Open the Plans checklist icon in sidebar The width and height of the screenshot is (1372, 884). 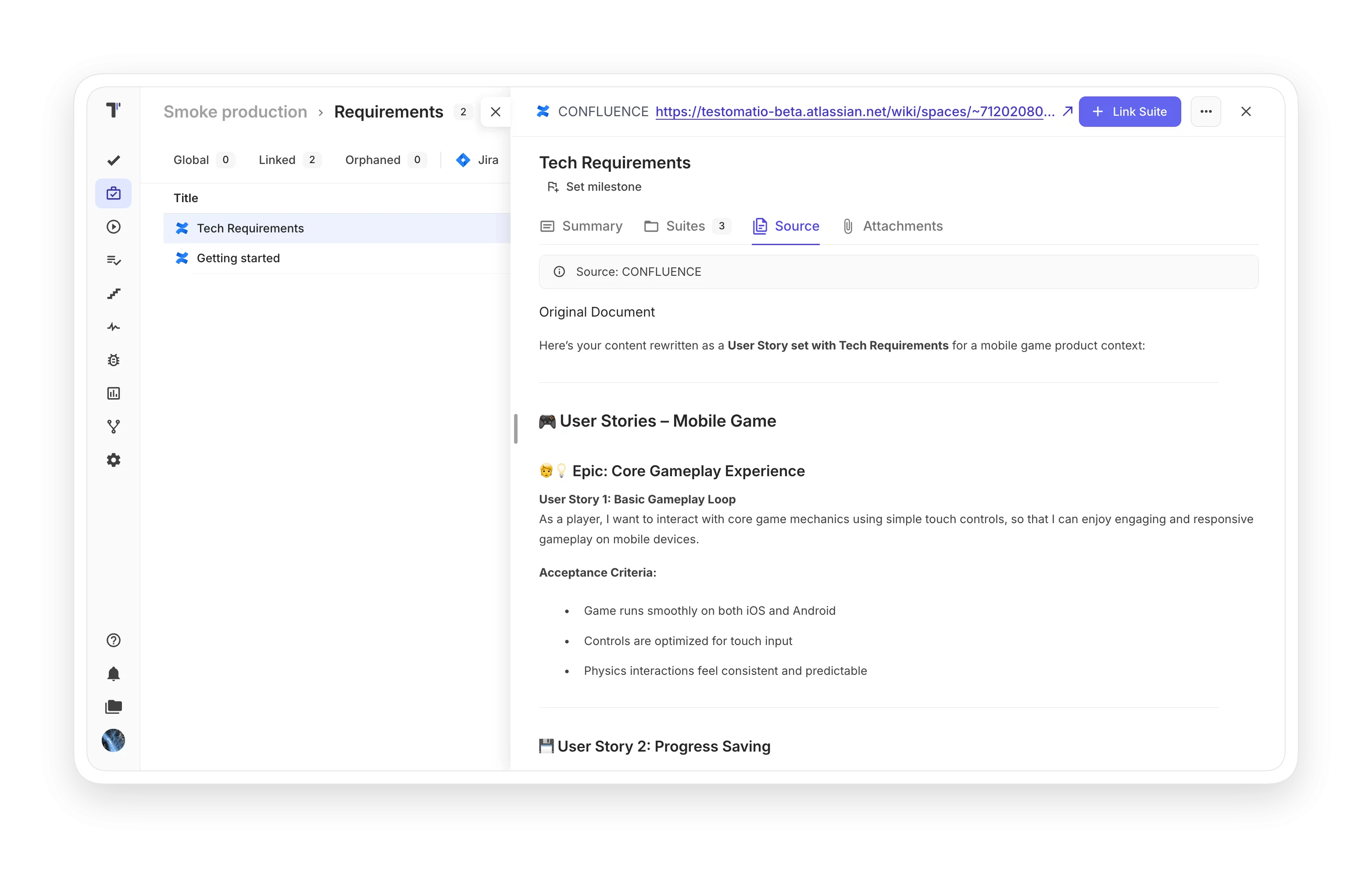114,260
